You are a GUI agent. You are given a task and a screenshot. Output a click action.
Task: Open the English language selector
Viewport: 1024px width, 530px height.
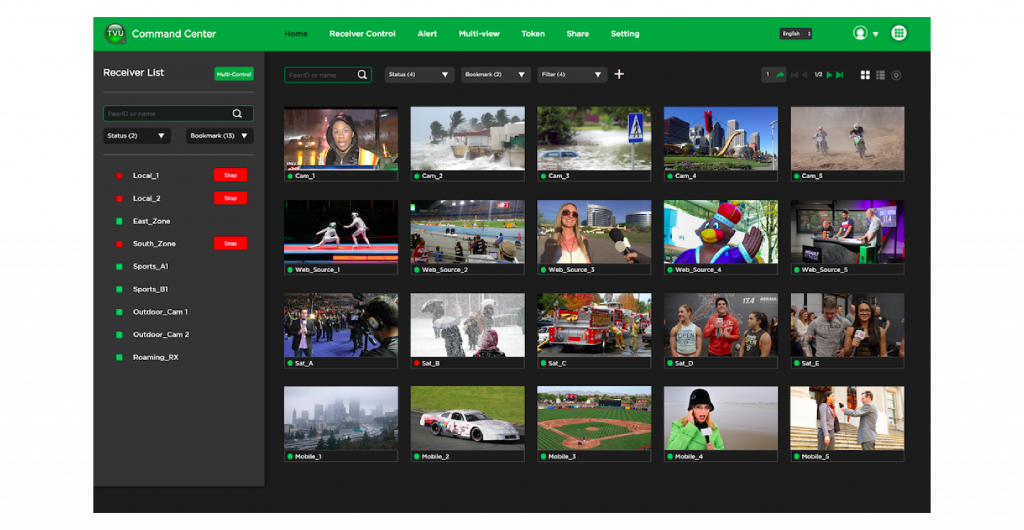795,33
